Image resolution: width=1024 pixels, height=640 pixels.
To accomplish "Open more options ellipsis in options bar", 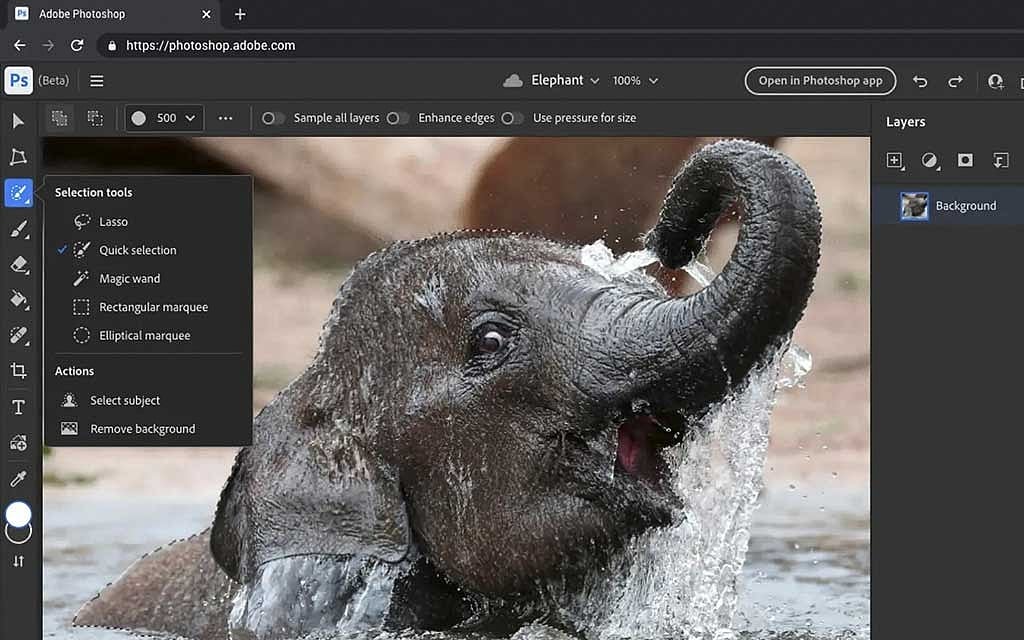I will [x=225, y=118].
